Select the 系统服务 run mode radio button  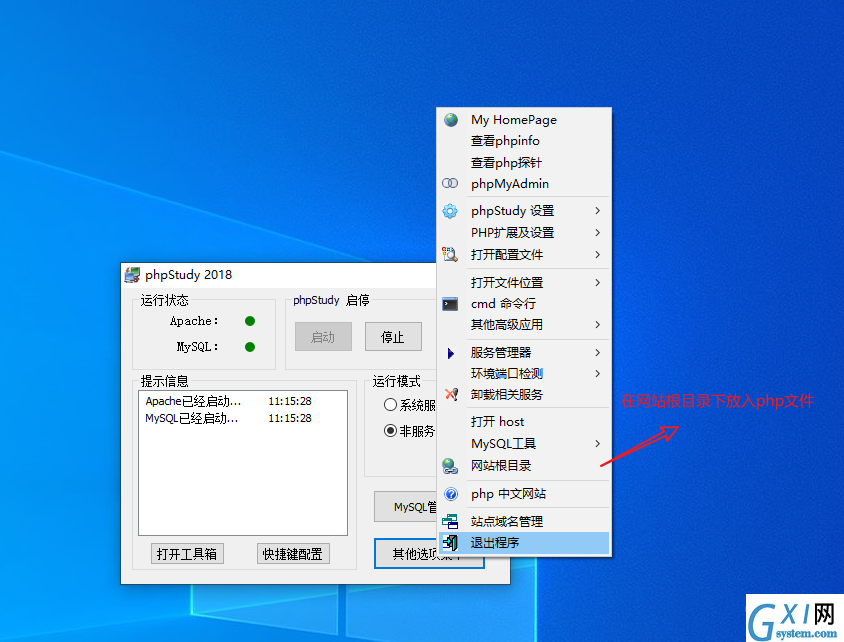pos(390,405)
